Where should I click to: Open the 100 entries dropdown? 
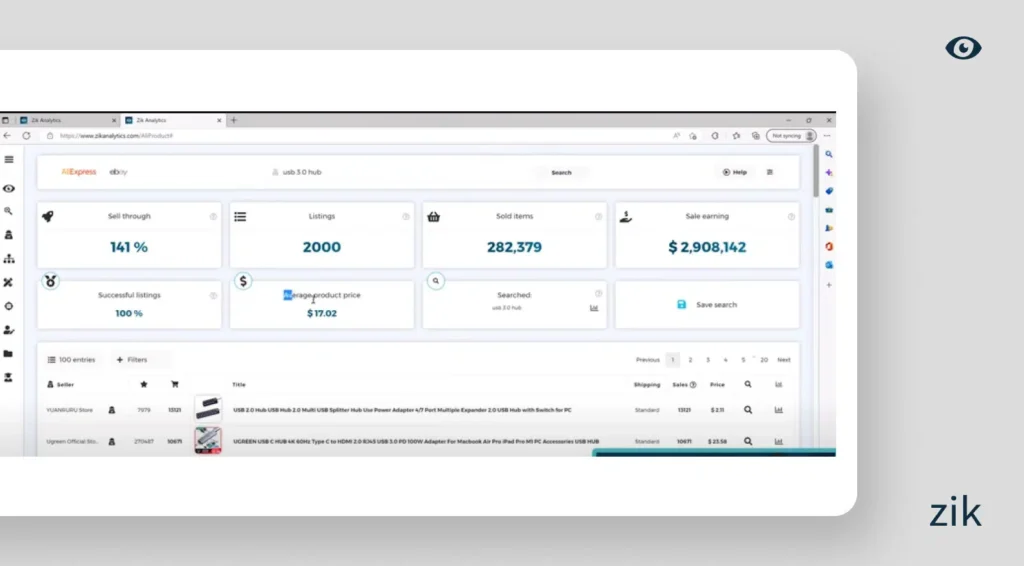[71, 359]
